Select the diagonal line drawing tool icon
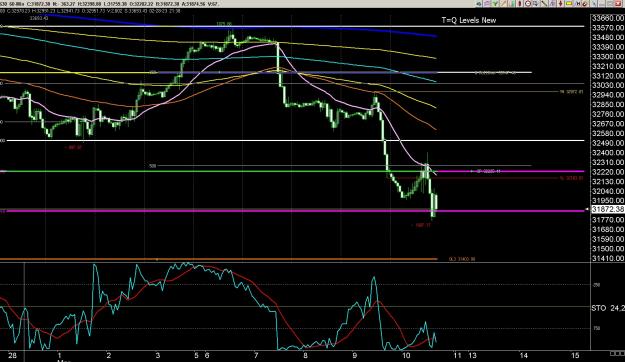The image size is (625, 362). pos(544,4)
